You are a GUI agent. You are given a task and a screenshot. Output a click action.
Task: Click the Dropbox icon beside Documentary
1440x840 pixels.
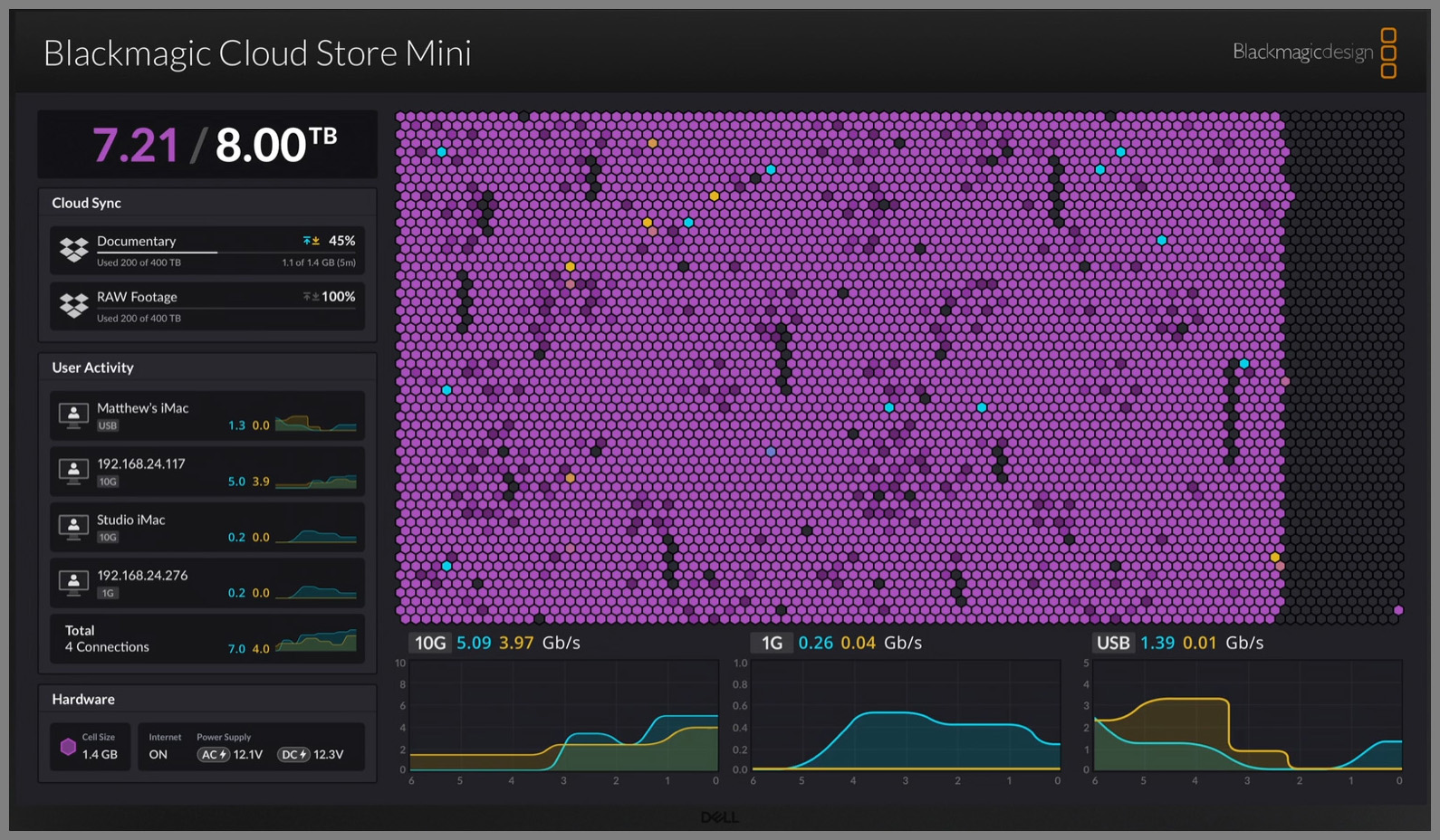(74, 249)
